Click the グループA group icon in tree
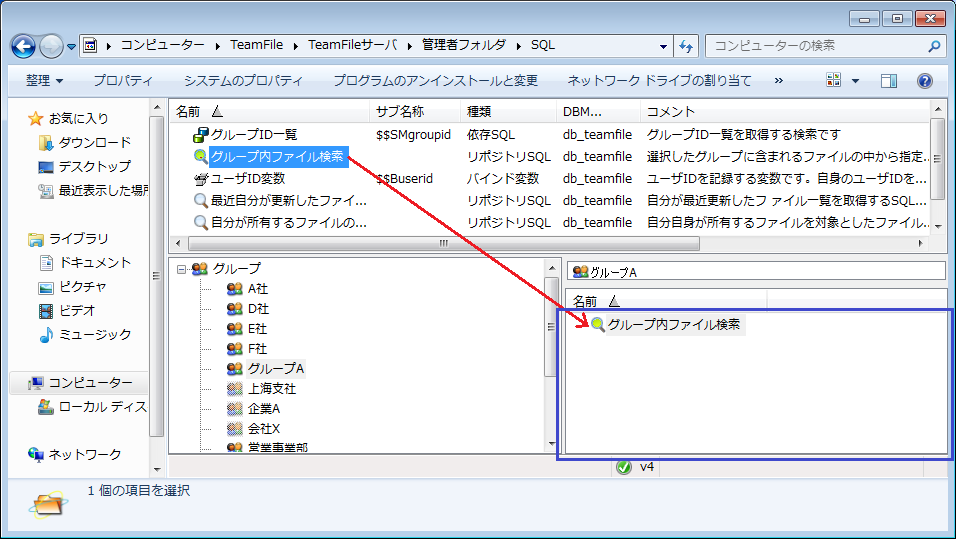956x539 pixels. coord(235,368)
